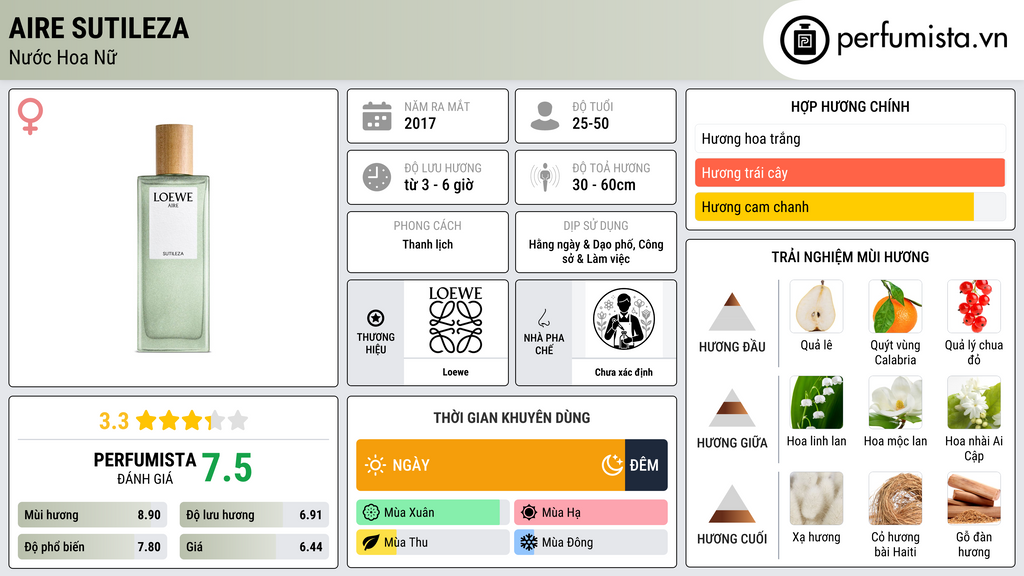Click the flower icon for Mùa Xuân
The height and width of the screenshot is (576, 1024).
(371, 513)
